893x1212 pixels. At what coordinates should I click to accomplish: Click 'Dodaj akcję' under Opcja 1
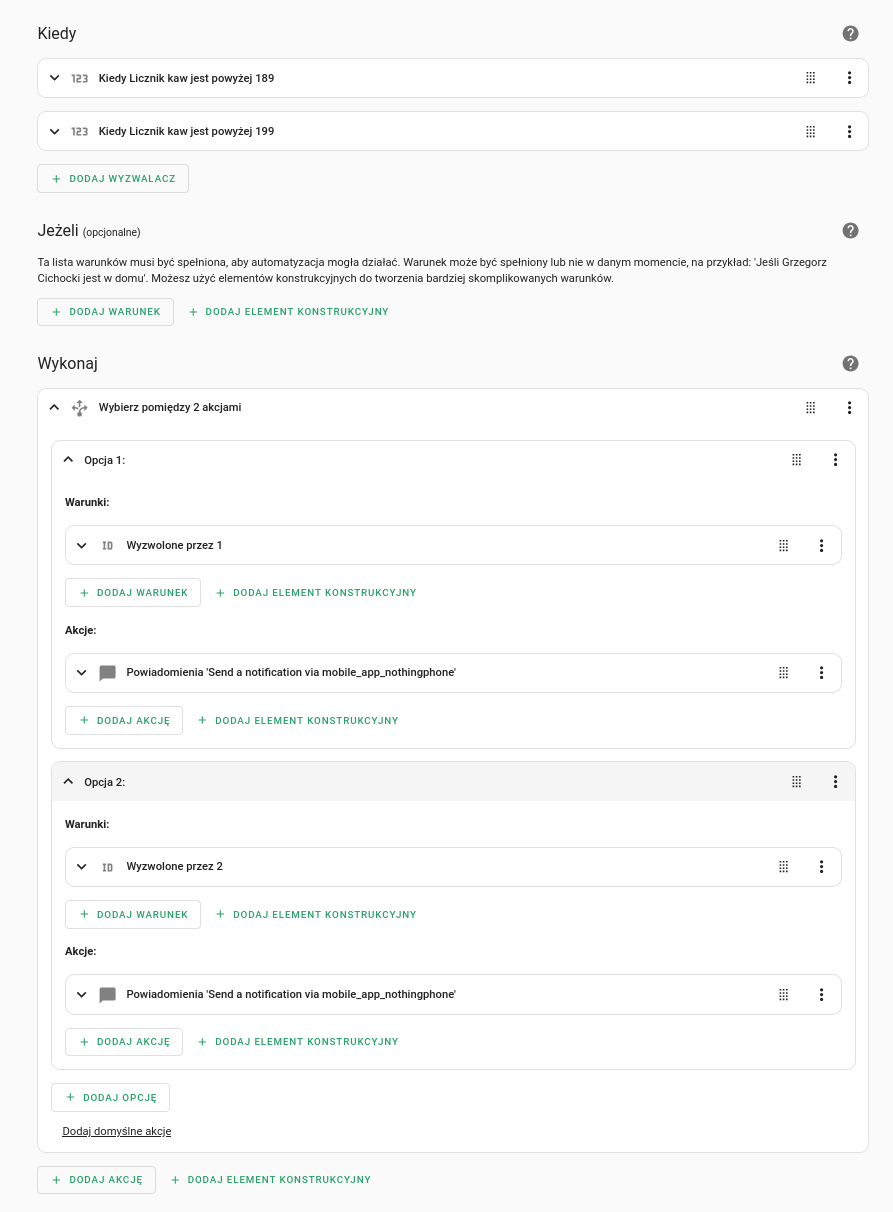click(x=124, y=721)
